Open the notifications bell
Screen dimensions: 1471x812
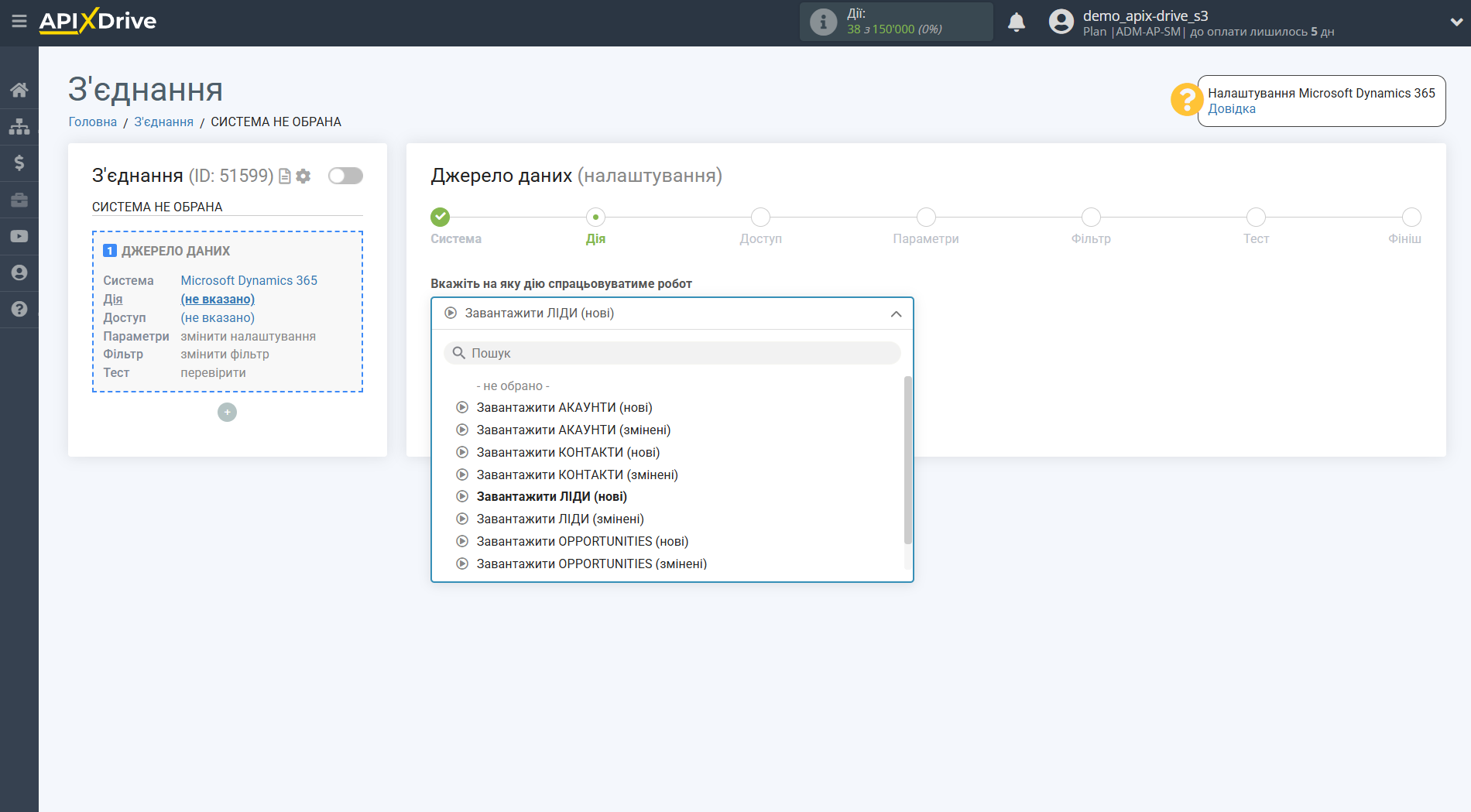1017,22
